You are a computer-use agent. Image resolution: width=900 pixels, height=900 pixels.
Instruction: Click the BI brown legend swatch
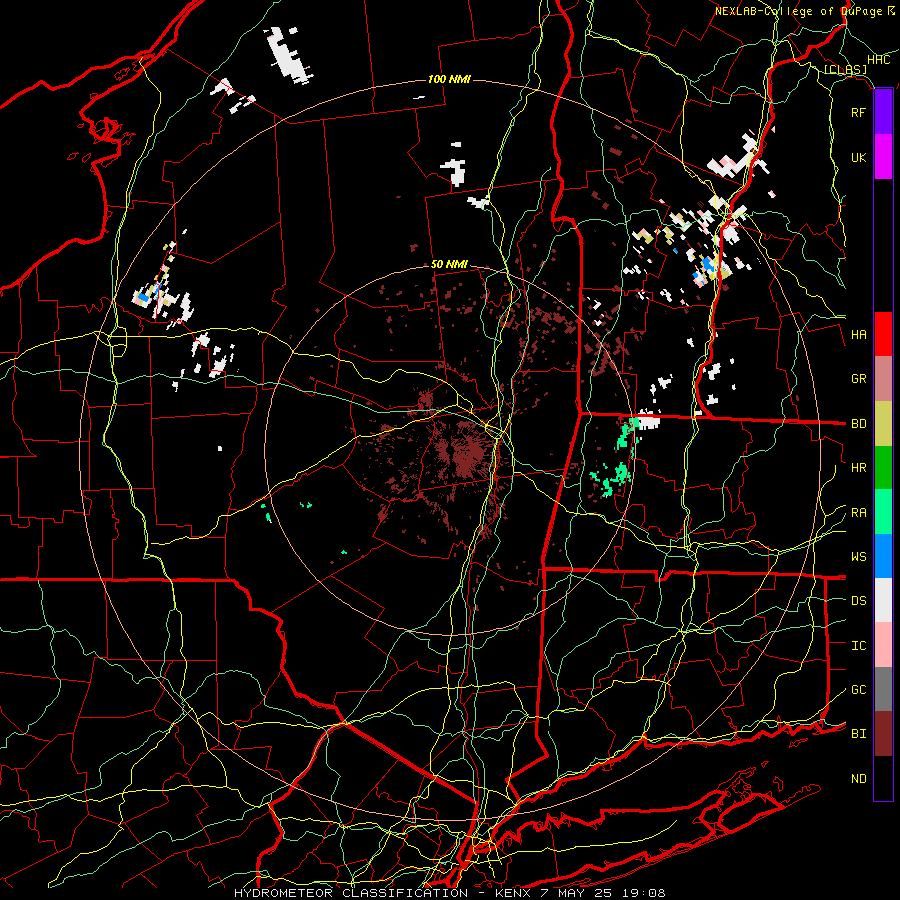(883, 734)
